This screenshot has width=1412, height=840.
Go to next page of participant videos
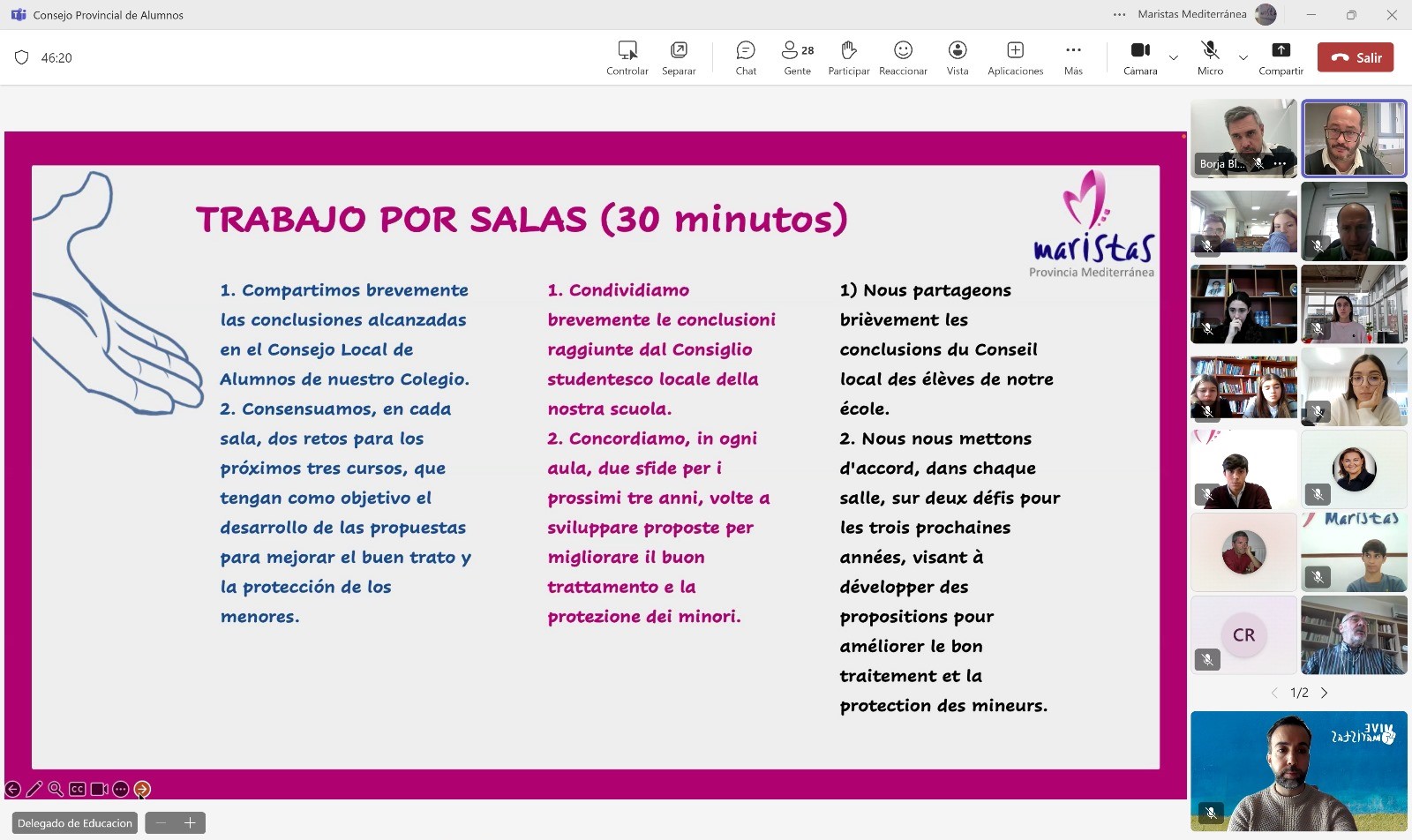point(1324,693)
